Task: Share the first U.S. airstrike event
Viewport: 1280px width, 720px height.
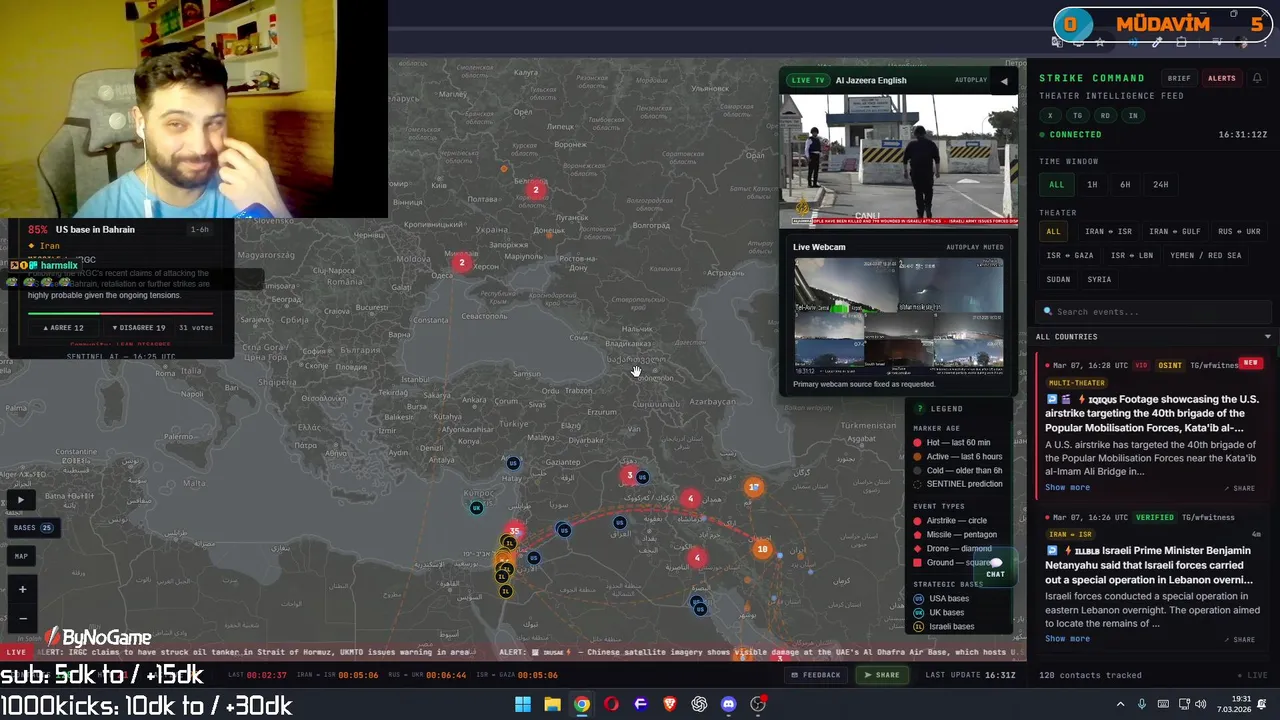Action: click(1240, 488)
